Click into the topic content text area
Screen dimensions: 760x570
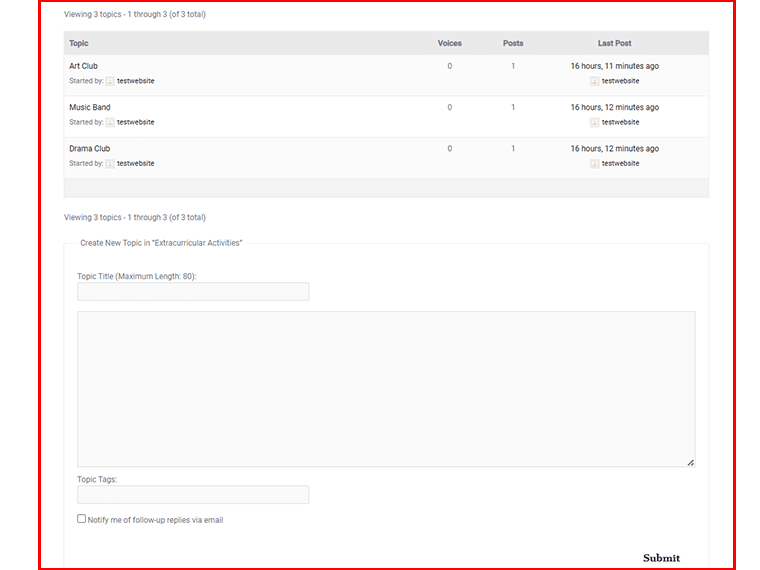(386, 389)
